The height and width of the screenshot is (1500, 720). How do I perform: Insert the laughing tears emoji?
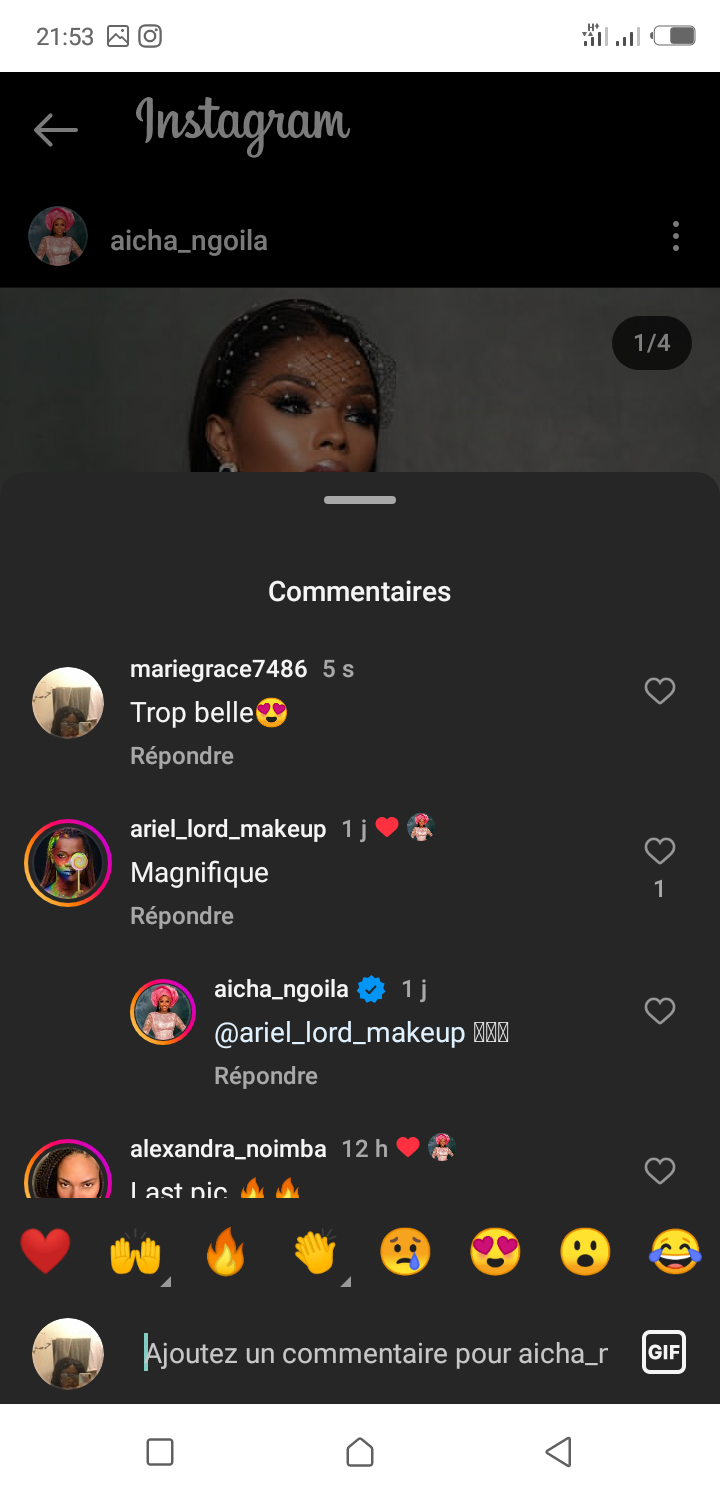click(x=675, y=1251)
